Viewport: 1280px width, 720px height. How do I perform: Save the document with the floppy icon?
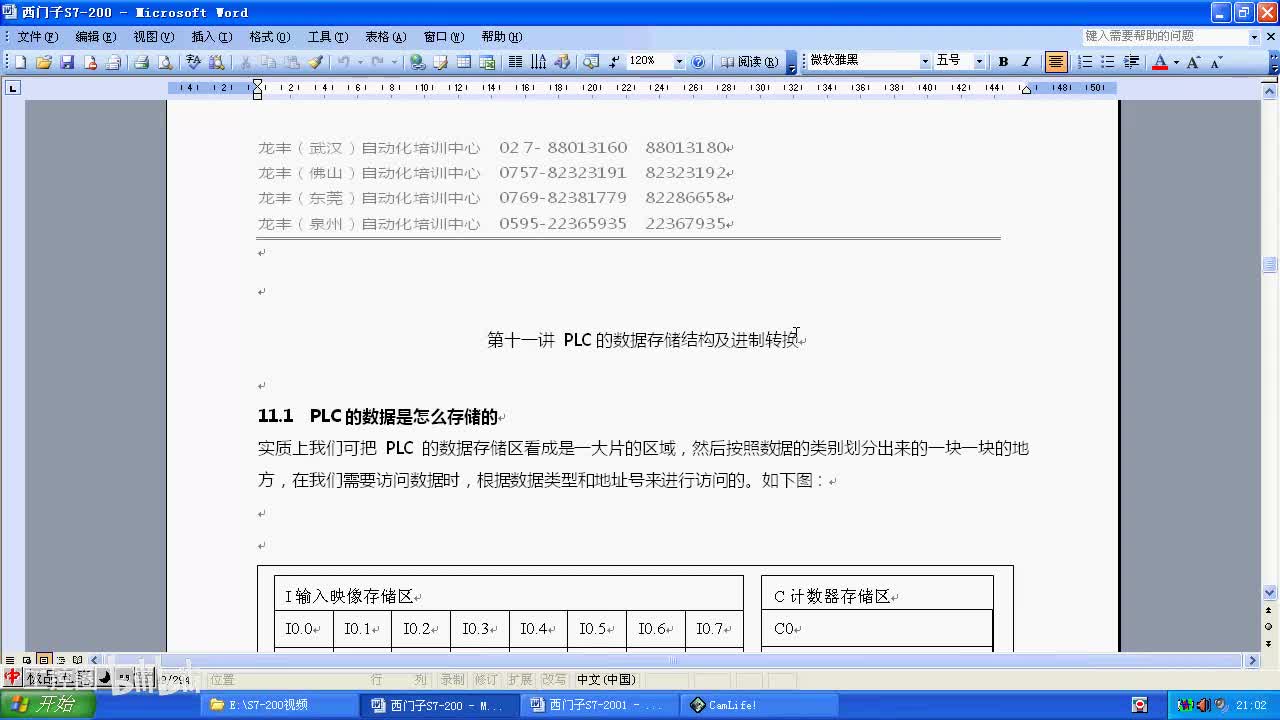67,62
